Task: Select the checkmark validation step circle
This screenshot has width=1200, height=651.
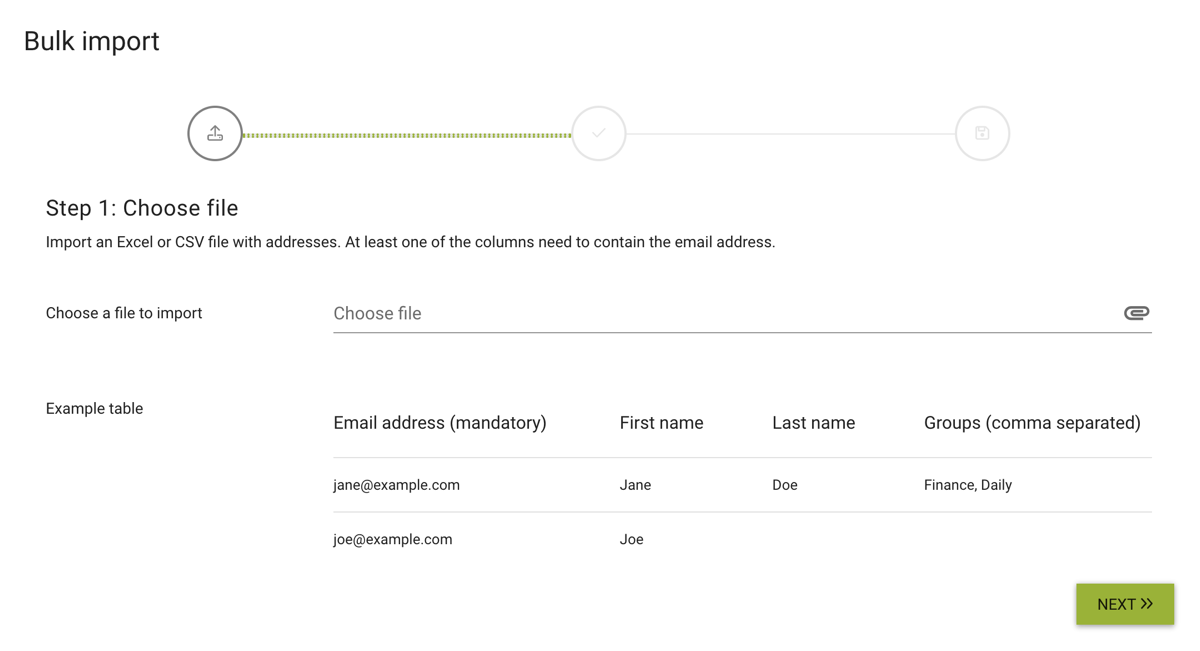Action: [x=599, y=133]
